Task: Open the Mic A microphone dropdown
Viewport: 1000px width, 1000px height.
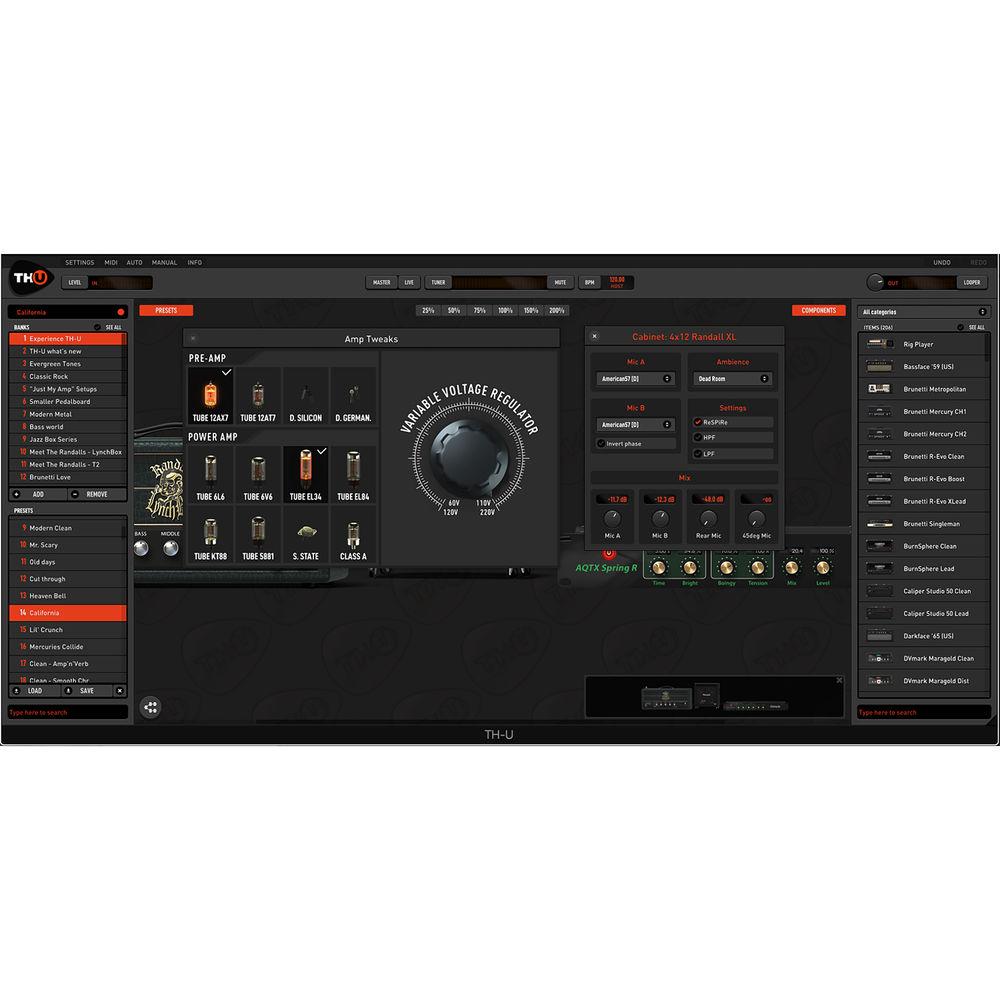Action: tap(634, 379)
